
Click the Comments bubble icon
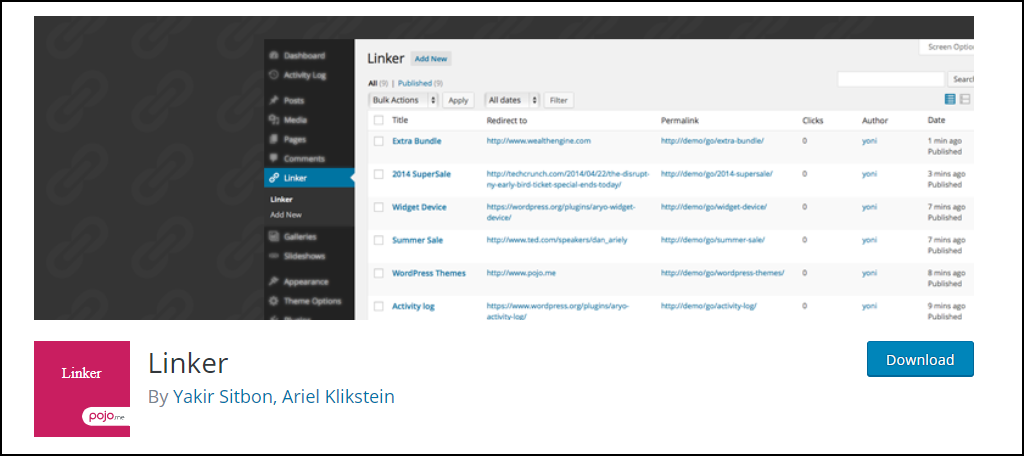tap(274, 159)
